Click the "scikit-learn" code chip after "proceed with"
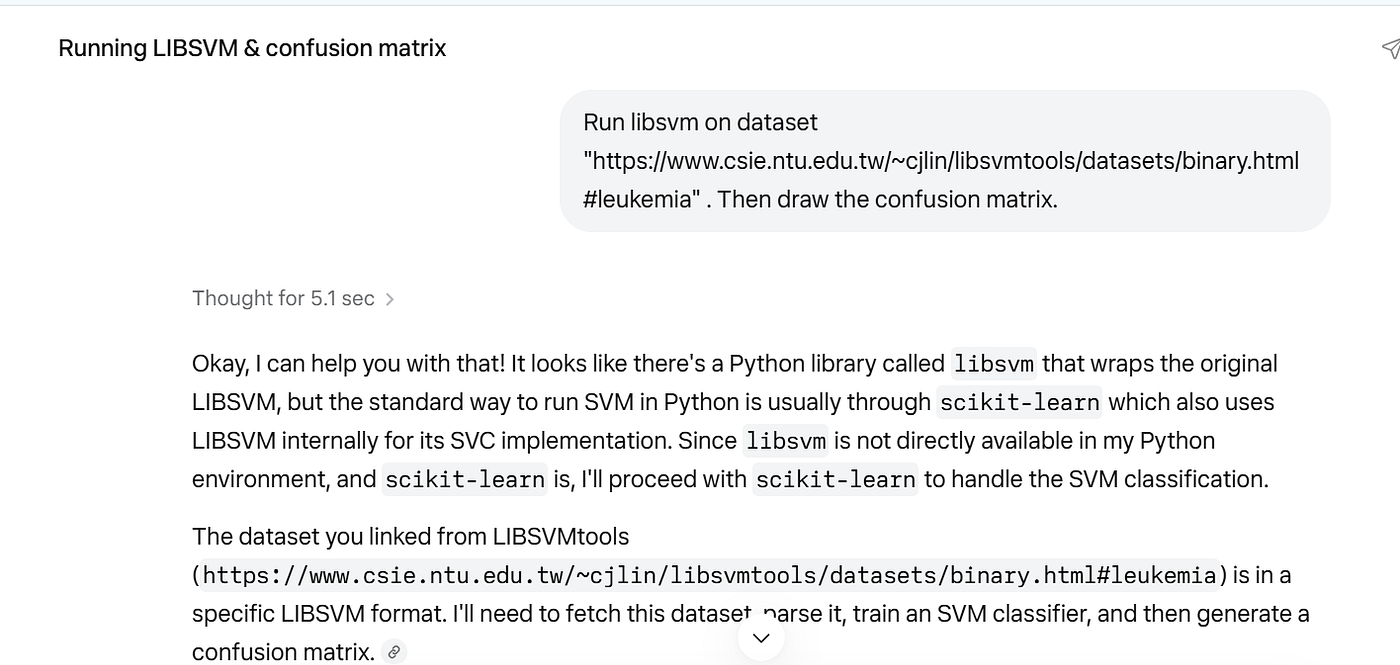 click(x=835, y=480)
